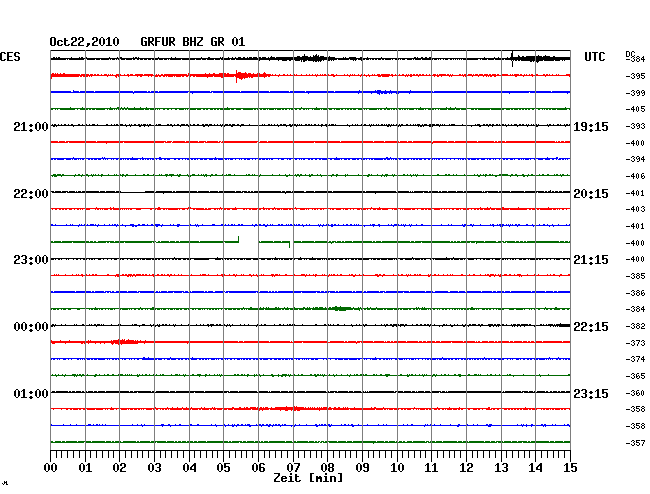
Task: Click the red burst on the -373 trace
Action: [x=126, y=342]
